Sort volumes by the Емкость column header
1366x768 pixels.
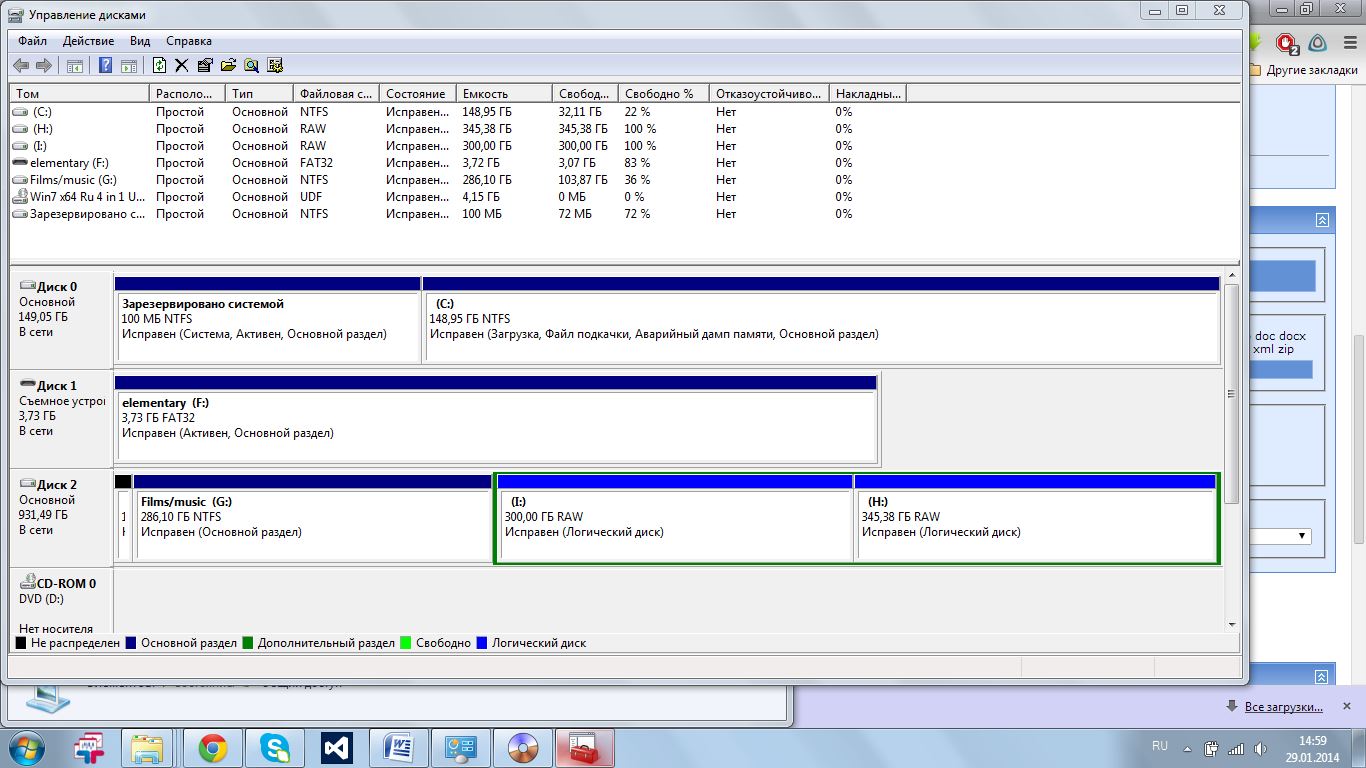tap(503, 93)
